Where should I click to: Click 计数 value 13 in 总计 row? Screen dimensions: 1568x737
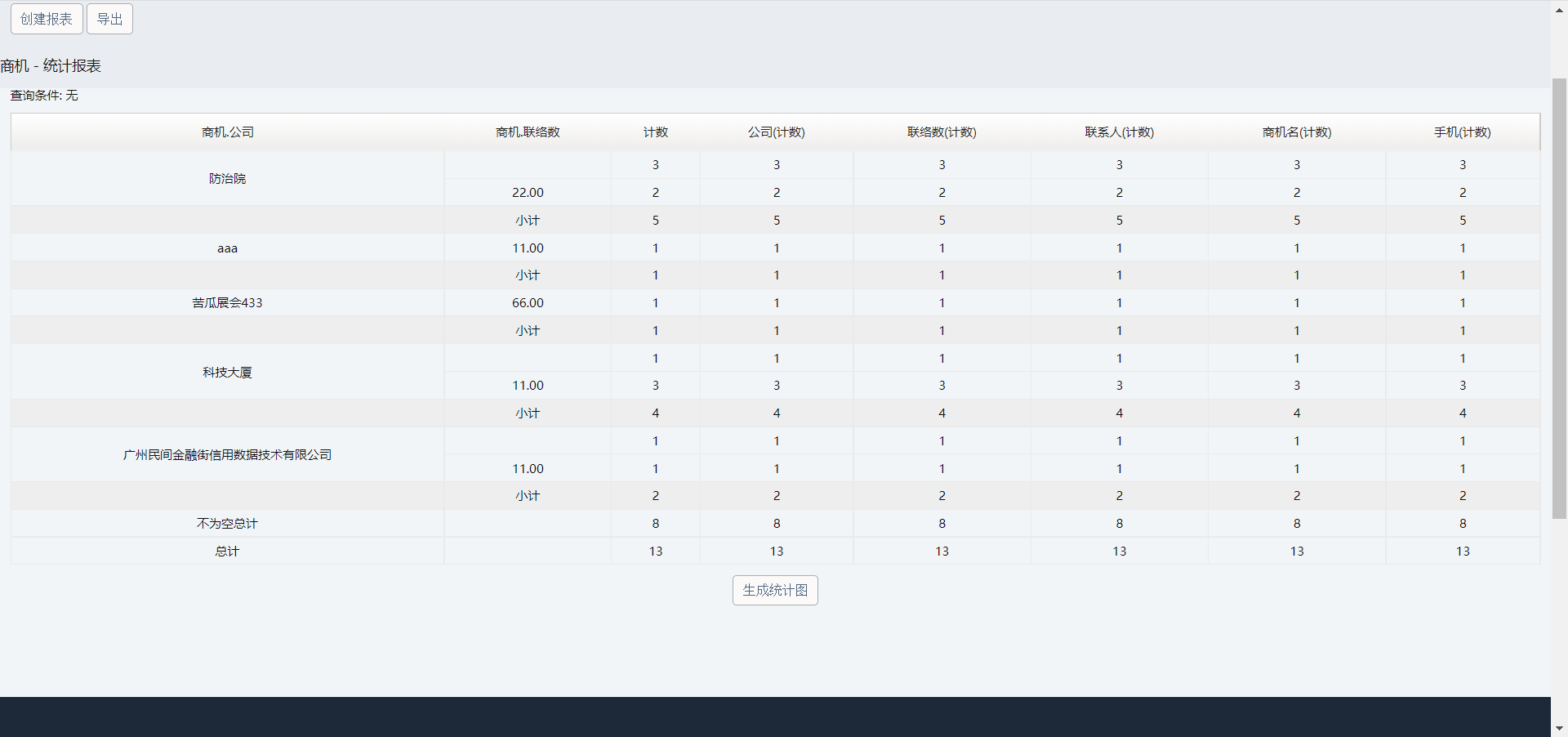(656, 551)
